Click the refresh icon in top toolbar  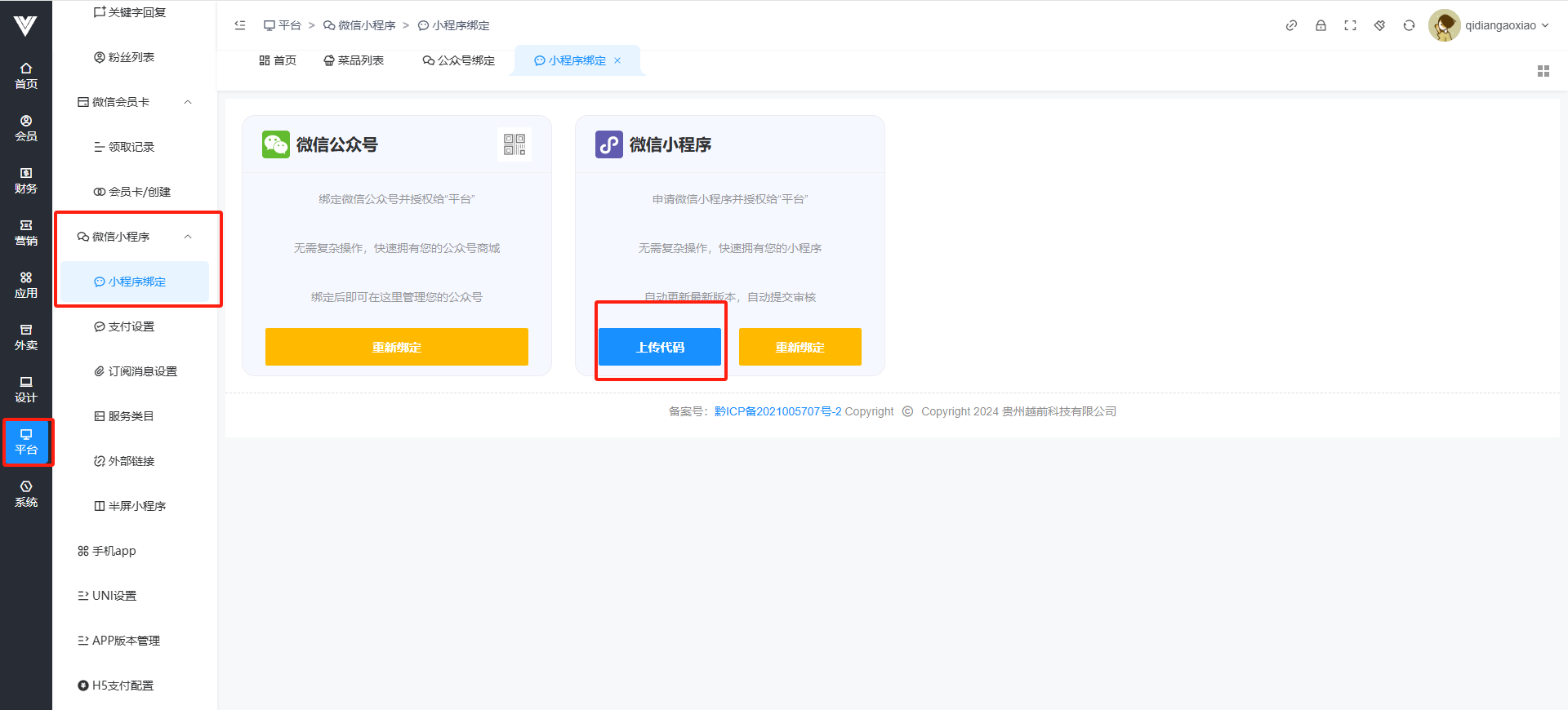(1409, 25)
